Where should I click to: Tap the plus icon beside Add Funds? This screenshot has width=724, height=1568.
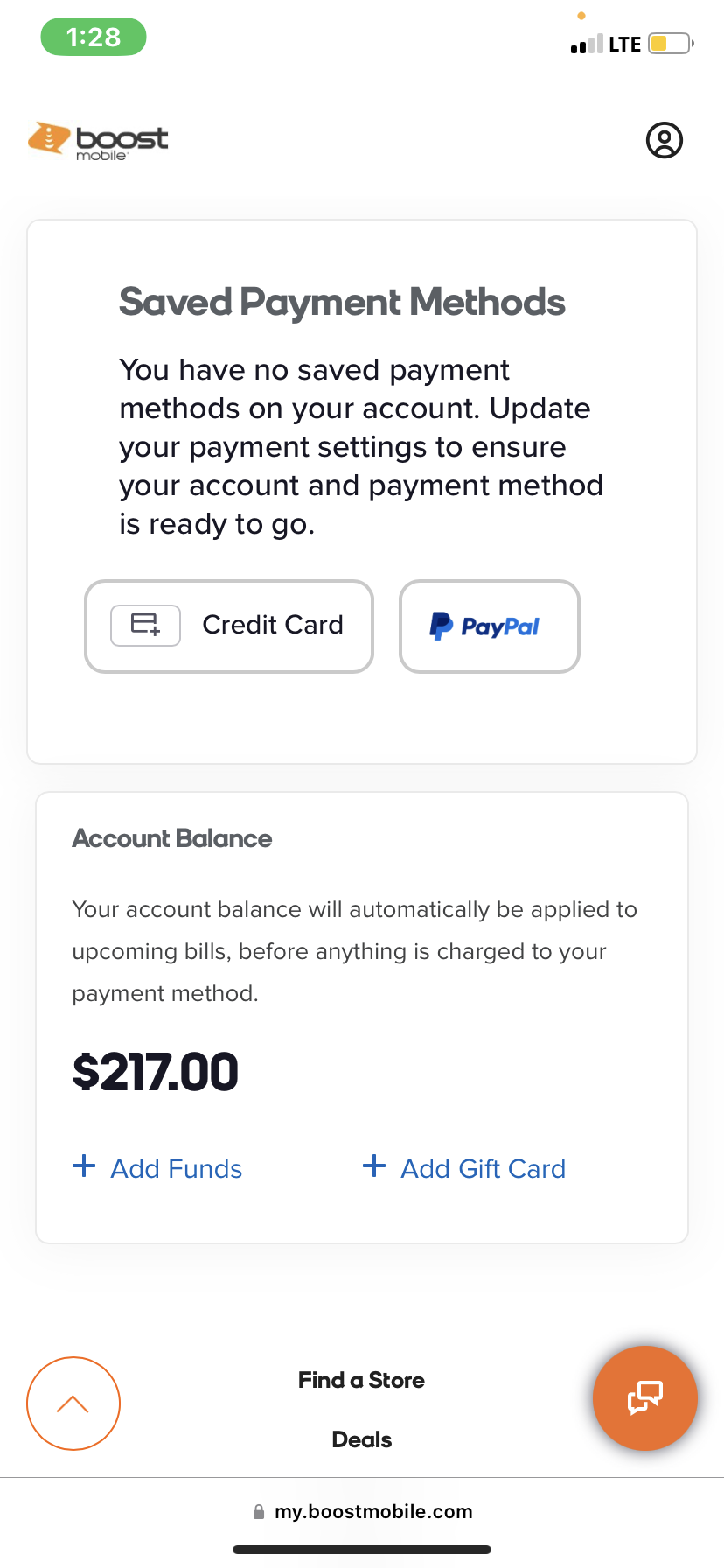(84, 1166)
